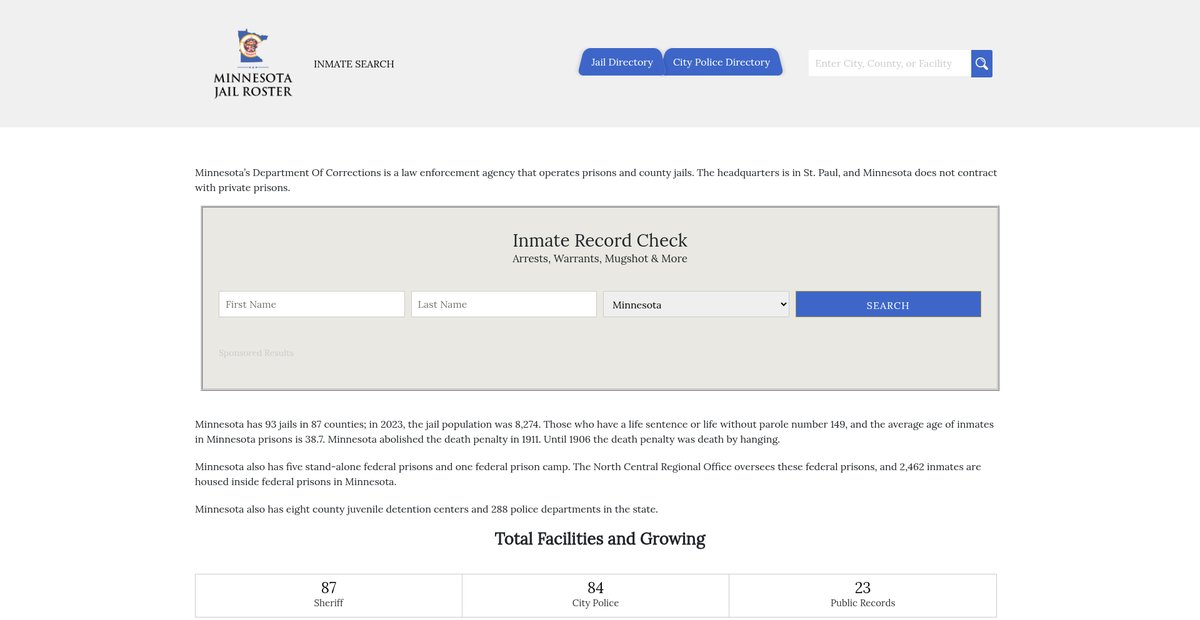Select the Last Name input field
This screenshot has height=620, width=1200.
(x=503, y=304)
